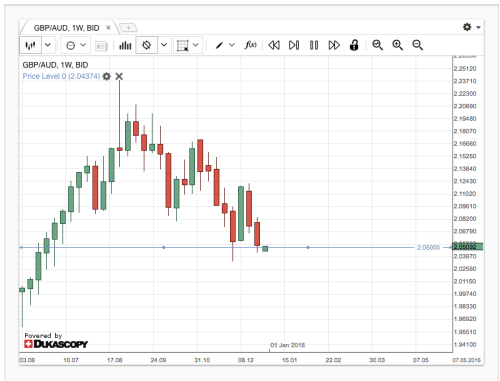The image size is (500, 381).
Task: Click the zoom in magnifier
Action: pos(397,45)
